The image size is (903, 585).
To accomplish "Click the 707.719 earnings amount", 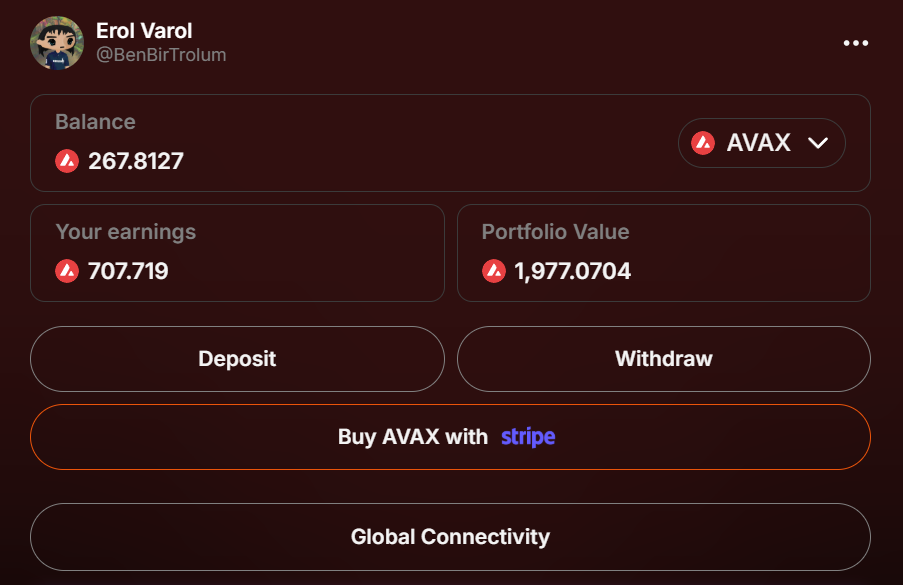I will coord(128,271).
